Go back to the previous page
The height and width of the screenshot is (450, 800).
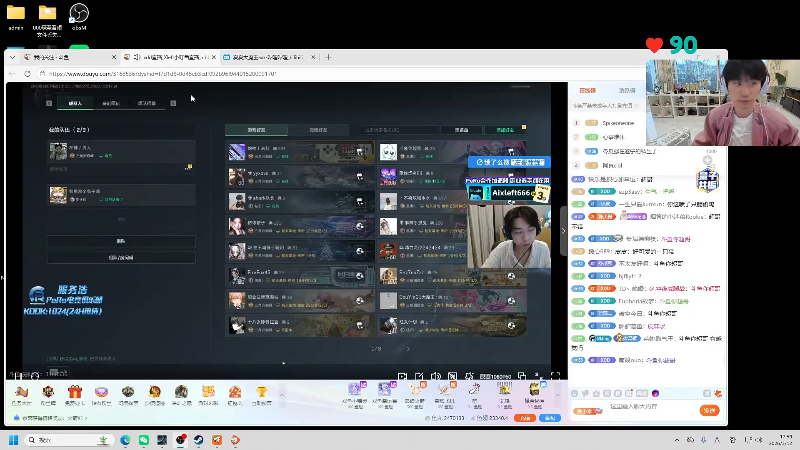[13, 73]
